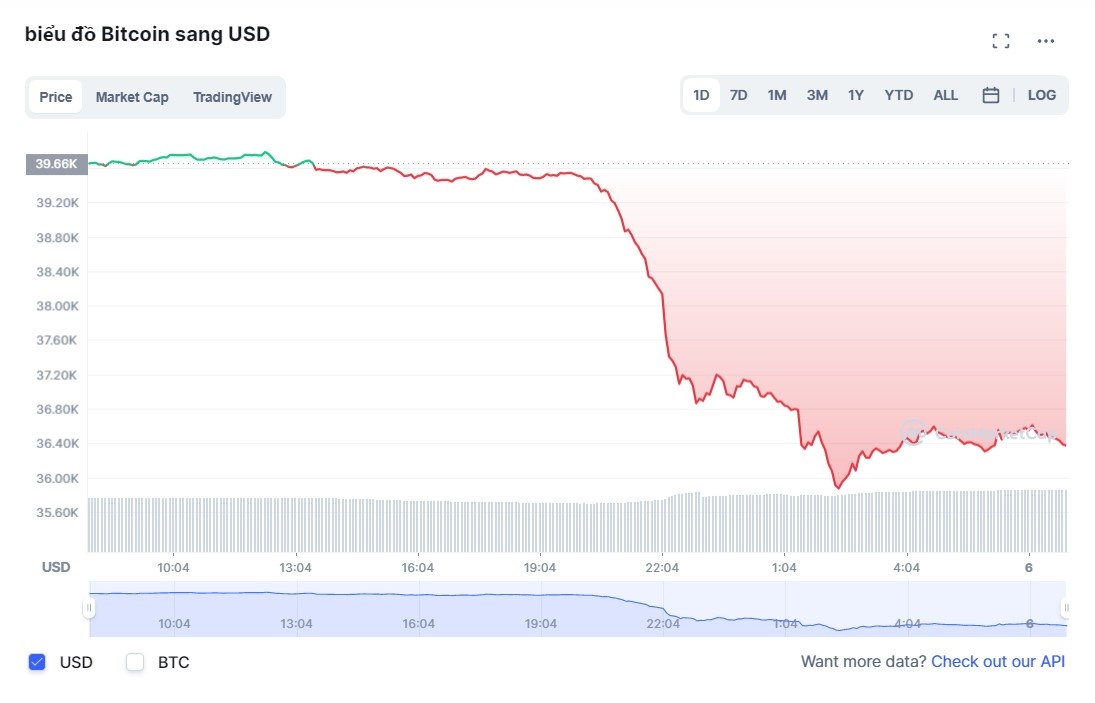Select the 7D time range
The image size is (1095, 703).
point(738,94)
